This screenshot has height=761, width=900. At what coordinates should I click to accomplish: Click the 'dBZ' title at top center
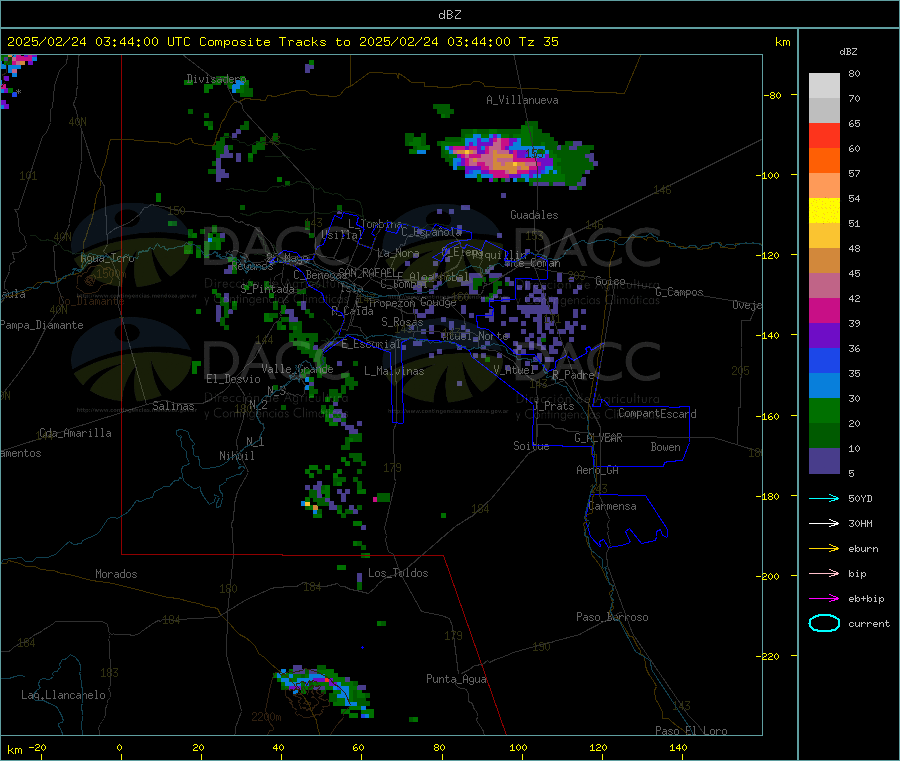pyautogui.click(x=449, y=15)
